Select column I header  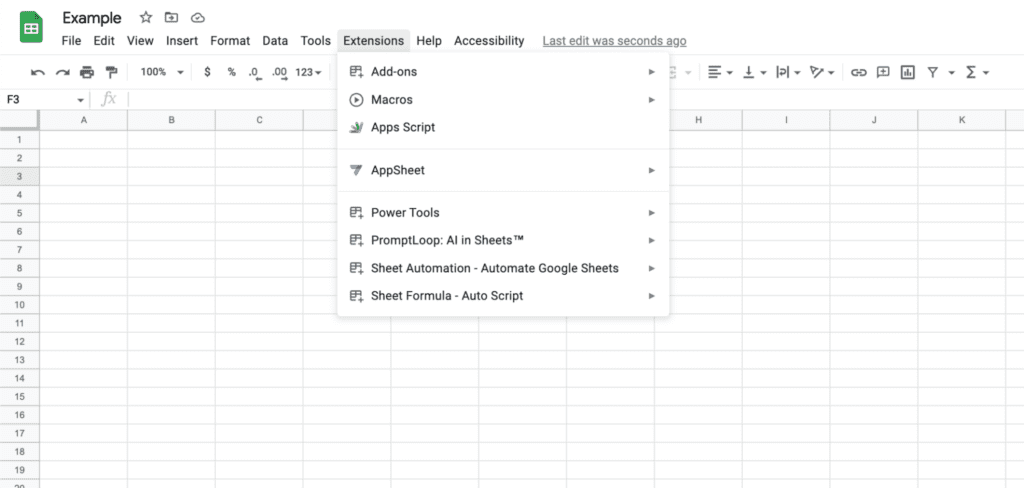pos(786,120)
